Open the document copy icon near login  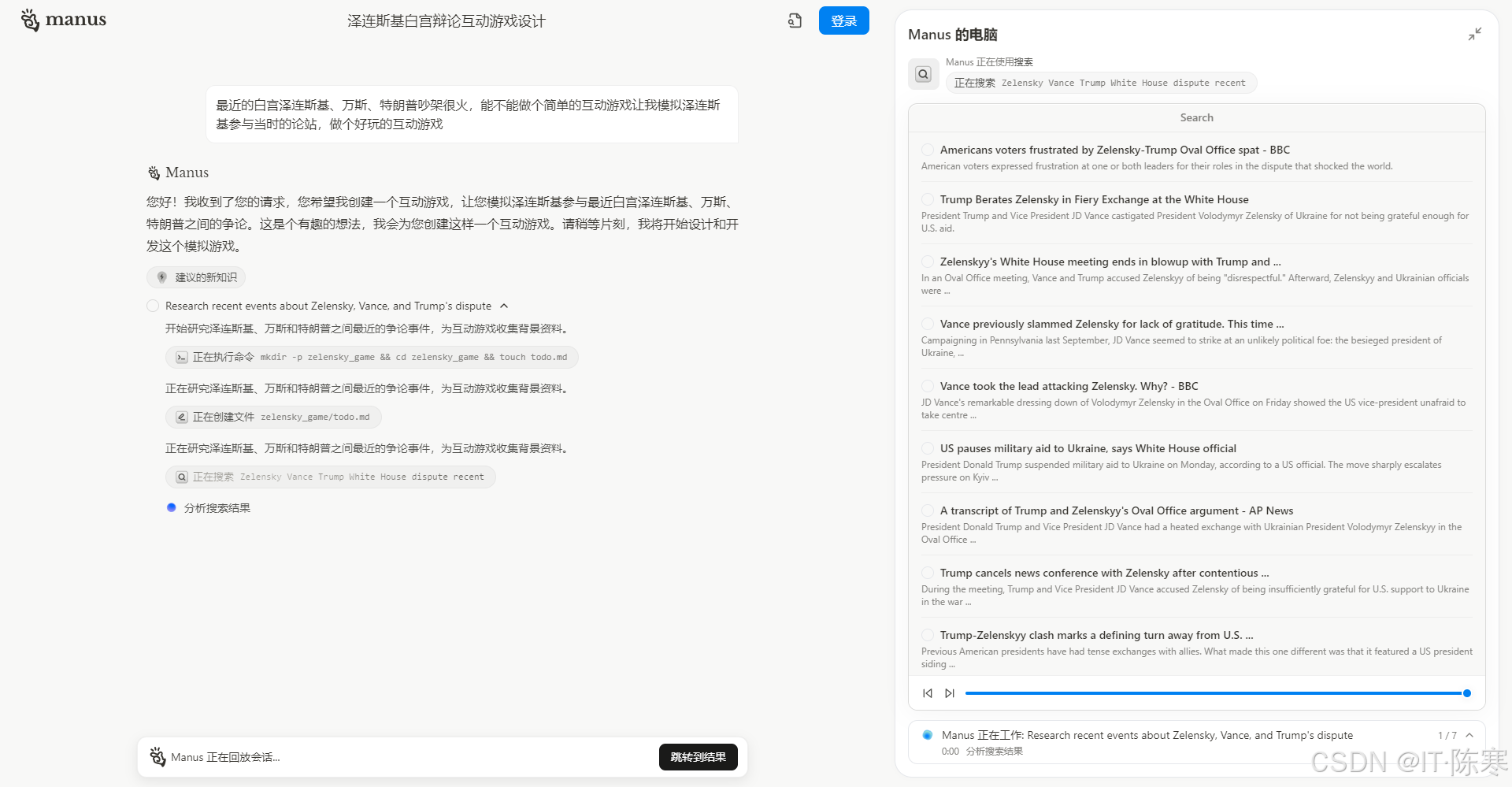click(795, 21)
